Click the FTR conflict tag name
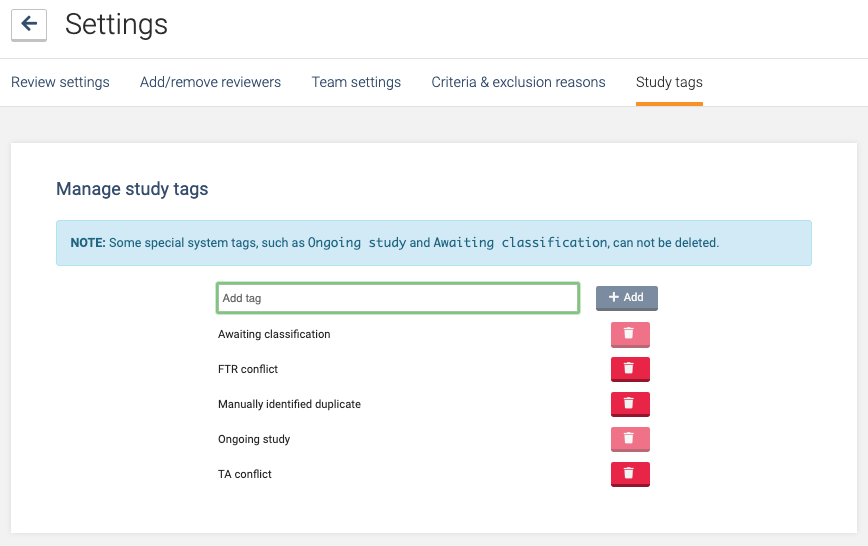 248,369
